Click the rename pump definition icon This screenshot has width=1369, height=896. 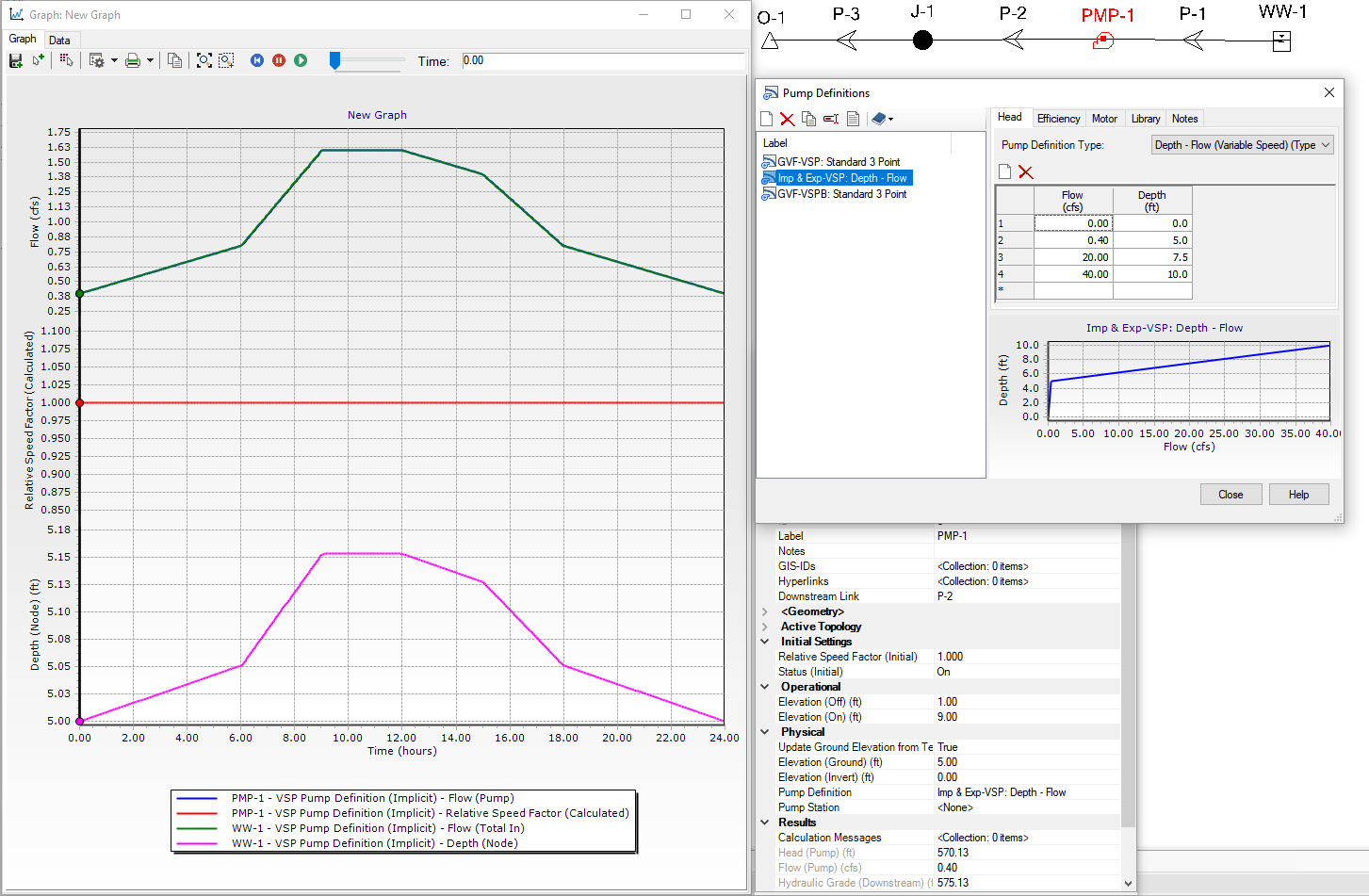tap(831, 119)
